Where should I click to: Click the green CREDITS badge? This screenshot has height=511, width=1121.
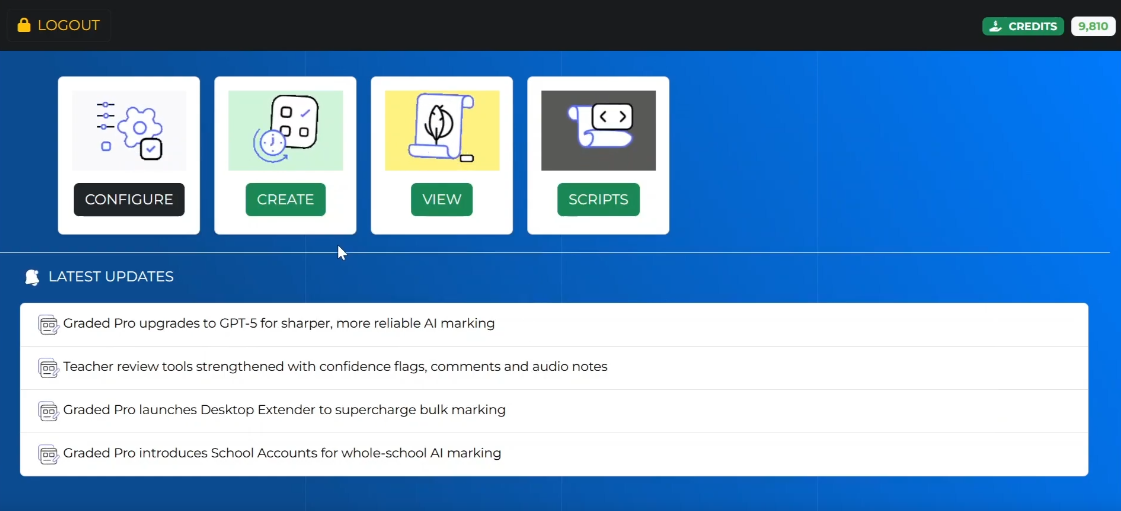tap(1023, 26)
